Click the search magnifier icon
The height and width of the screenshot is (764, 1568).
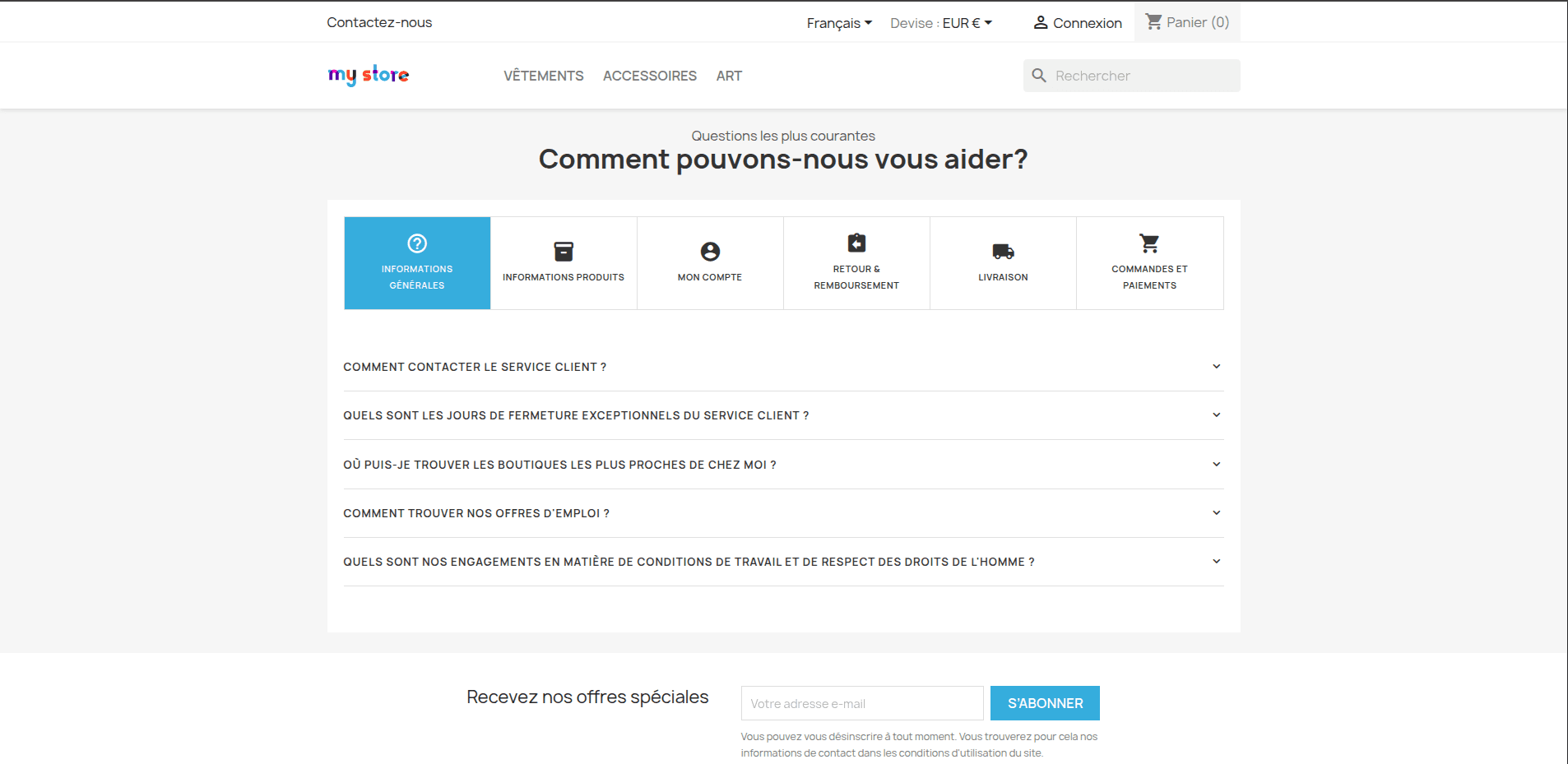click(x=1039, y=75)
